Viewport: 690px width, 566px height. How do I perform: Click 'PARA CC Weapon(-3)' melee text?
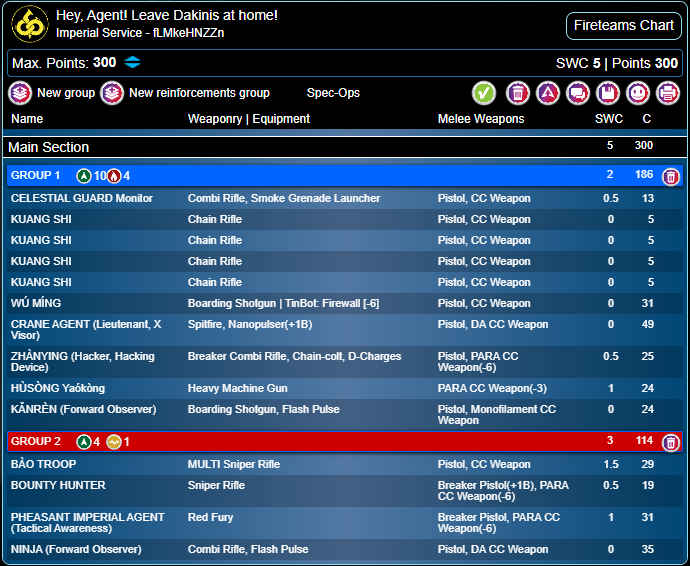click(492, 388)
